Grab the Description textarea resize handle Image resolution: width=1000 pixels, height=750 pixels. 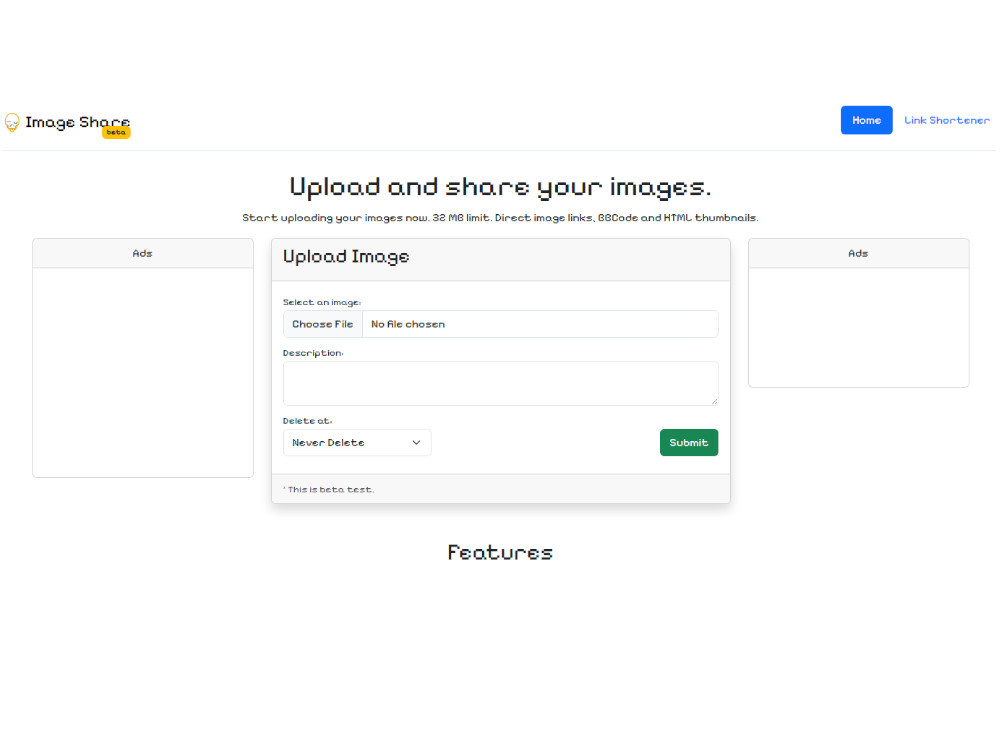click(714, 401)
